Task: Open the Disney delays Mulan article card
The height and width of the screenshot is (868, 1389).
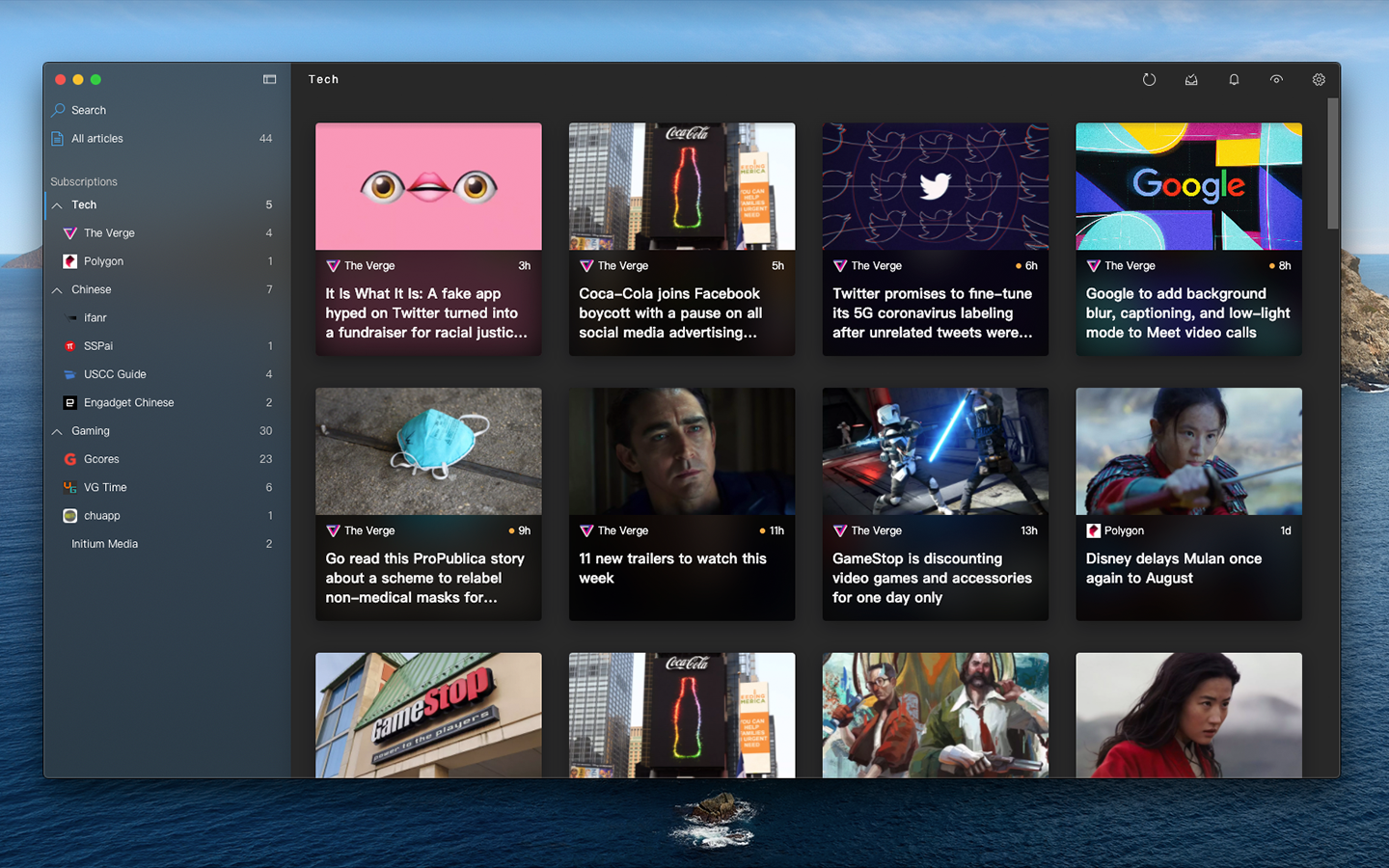Action: (1188, 504)
